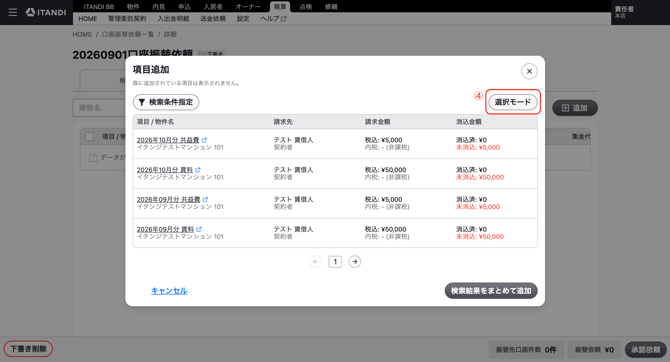Focus the 建物名 search field
This screenshot has height=362, width=670.
click(x=99, y=108)
